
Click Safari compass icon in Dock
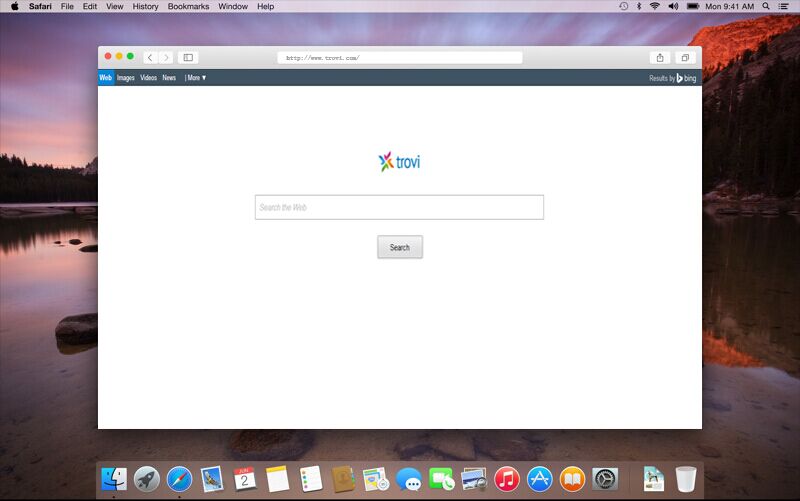[x=180, y=479]
